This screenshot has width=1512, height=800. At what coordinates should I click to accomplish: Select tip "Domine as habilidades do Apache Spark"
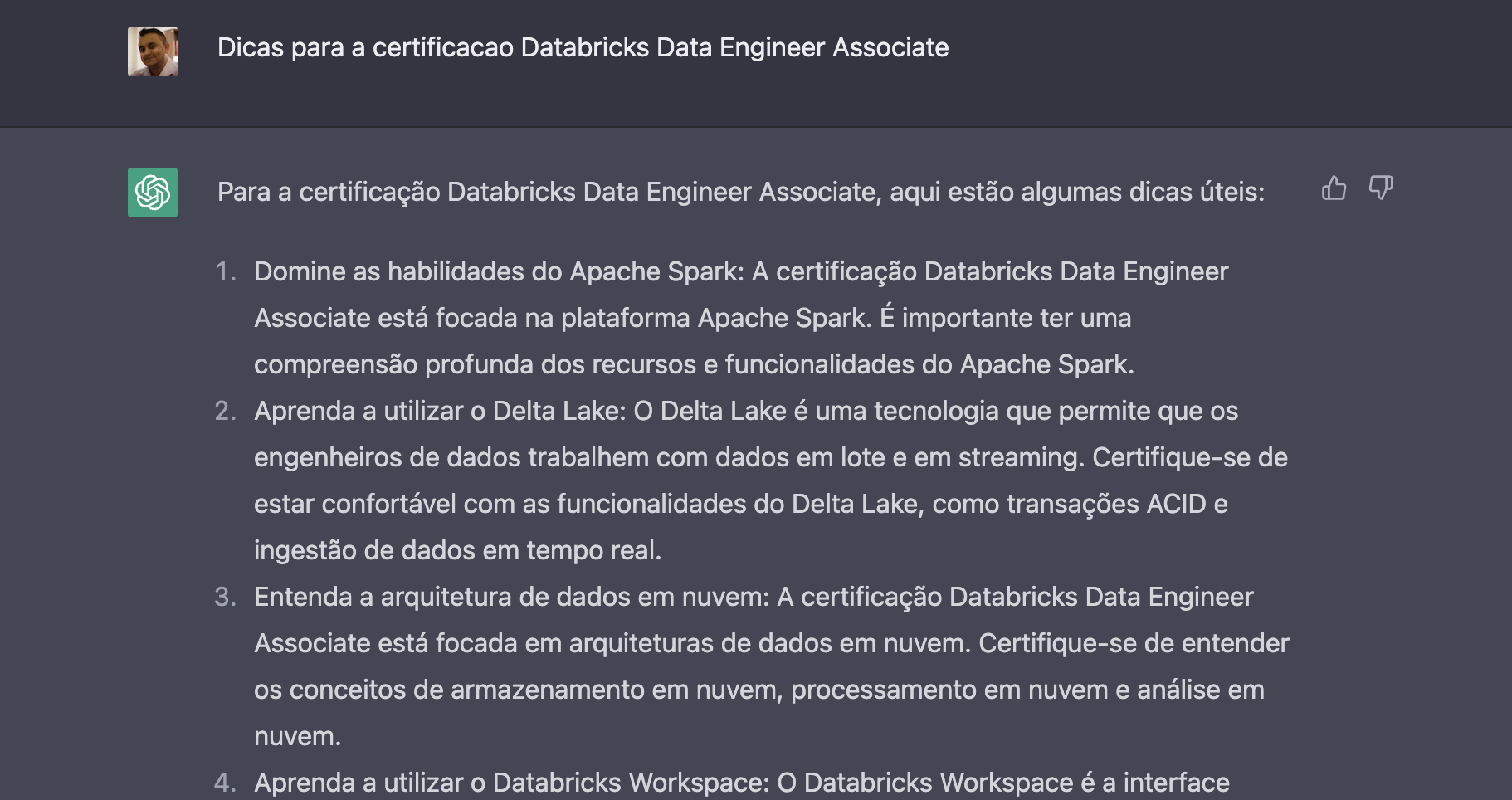[x=495, y=271]
